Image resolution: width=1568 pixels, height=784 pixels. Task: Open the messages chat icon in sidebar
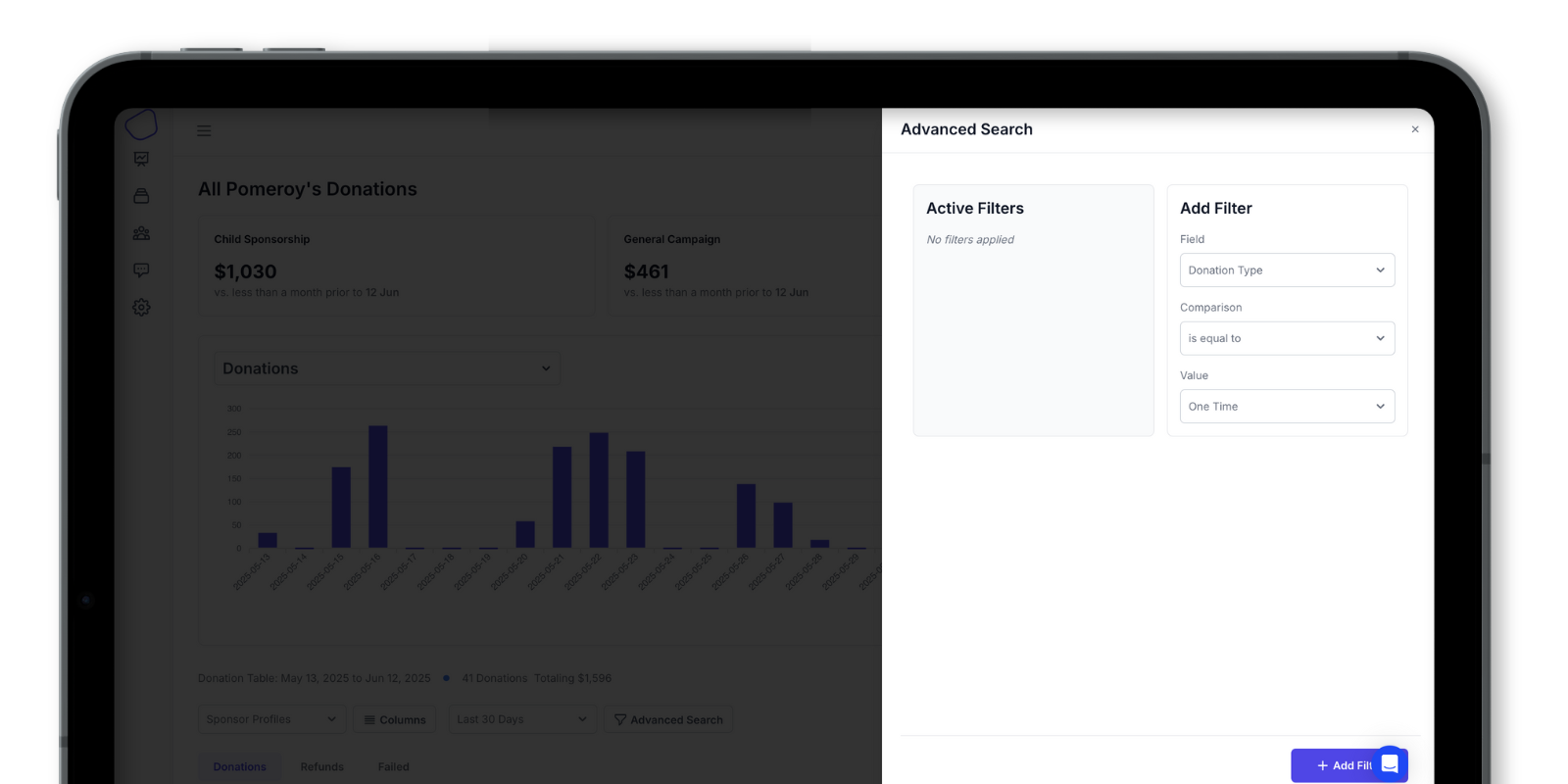(x=141, y=269)
